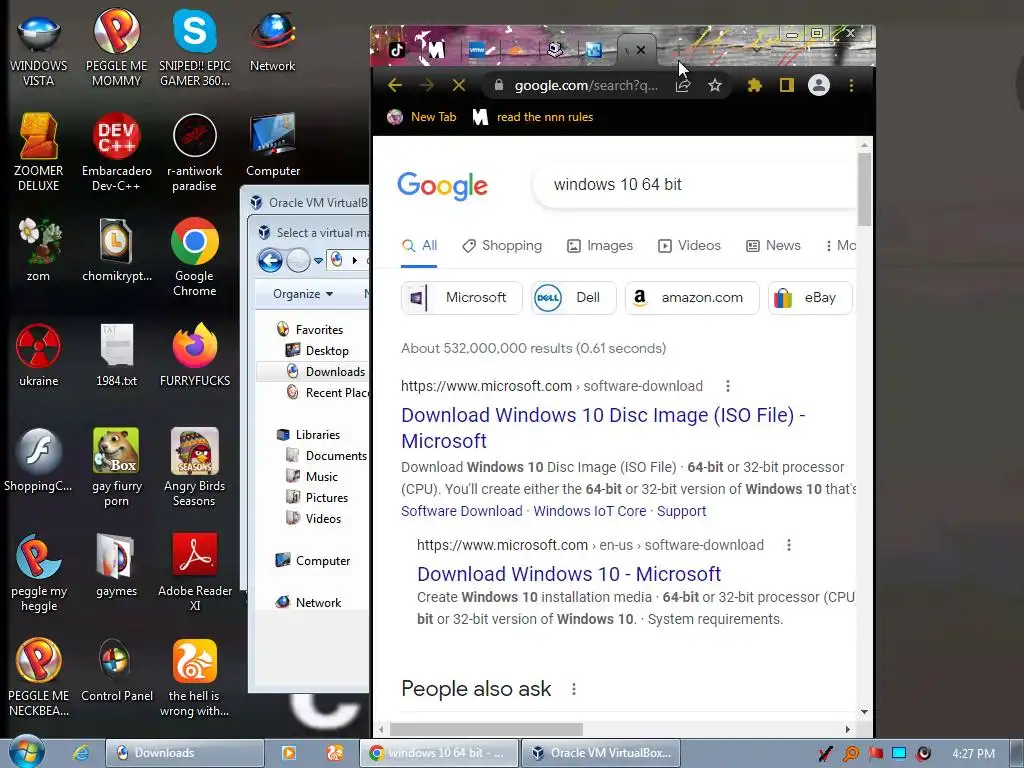Select the Adobe Reader XI desktop icon
The width and height of the screenshot is (1024, 768).
pyautogui.click(x=195, y=572)
